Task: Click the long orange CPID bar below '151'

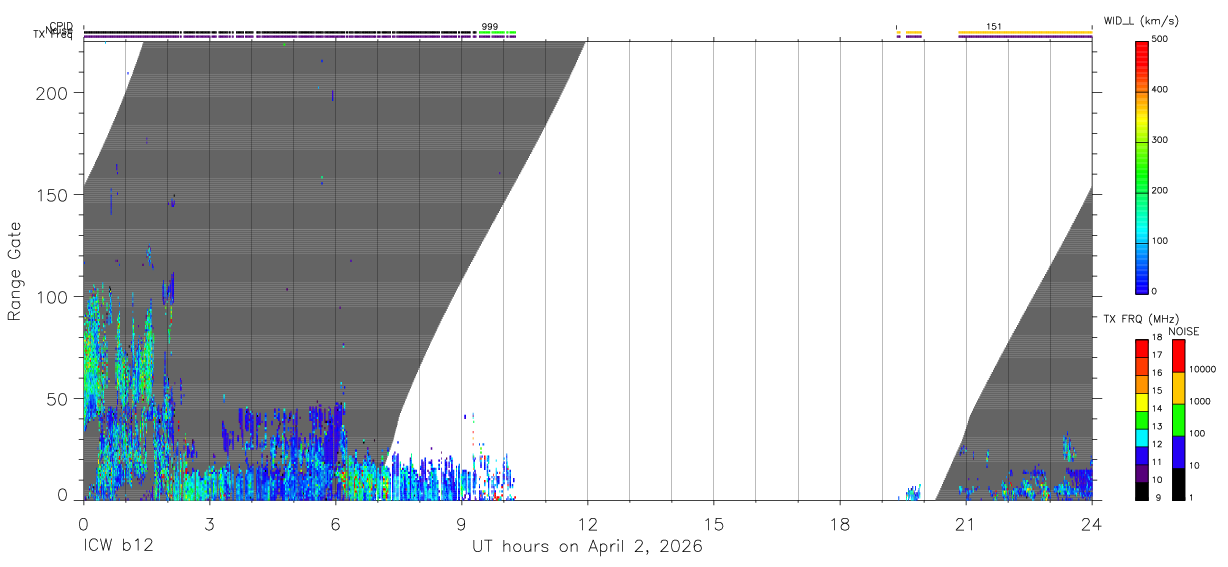Action: [x=1025, y=33]
